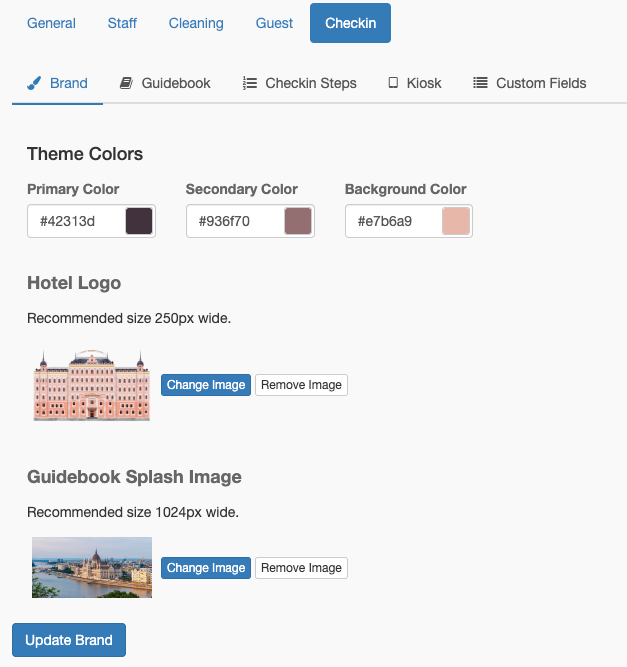
Task: Switch to the Staff tab
Action: pyautogui.click(x=122, y=23)
